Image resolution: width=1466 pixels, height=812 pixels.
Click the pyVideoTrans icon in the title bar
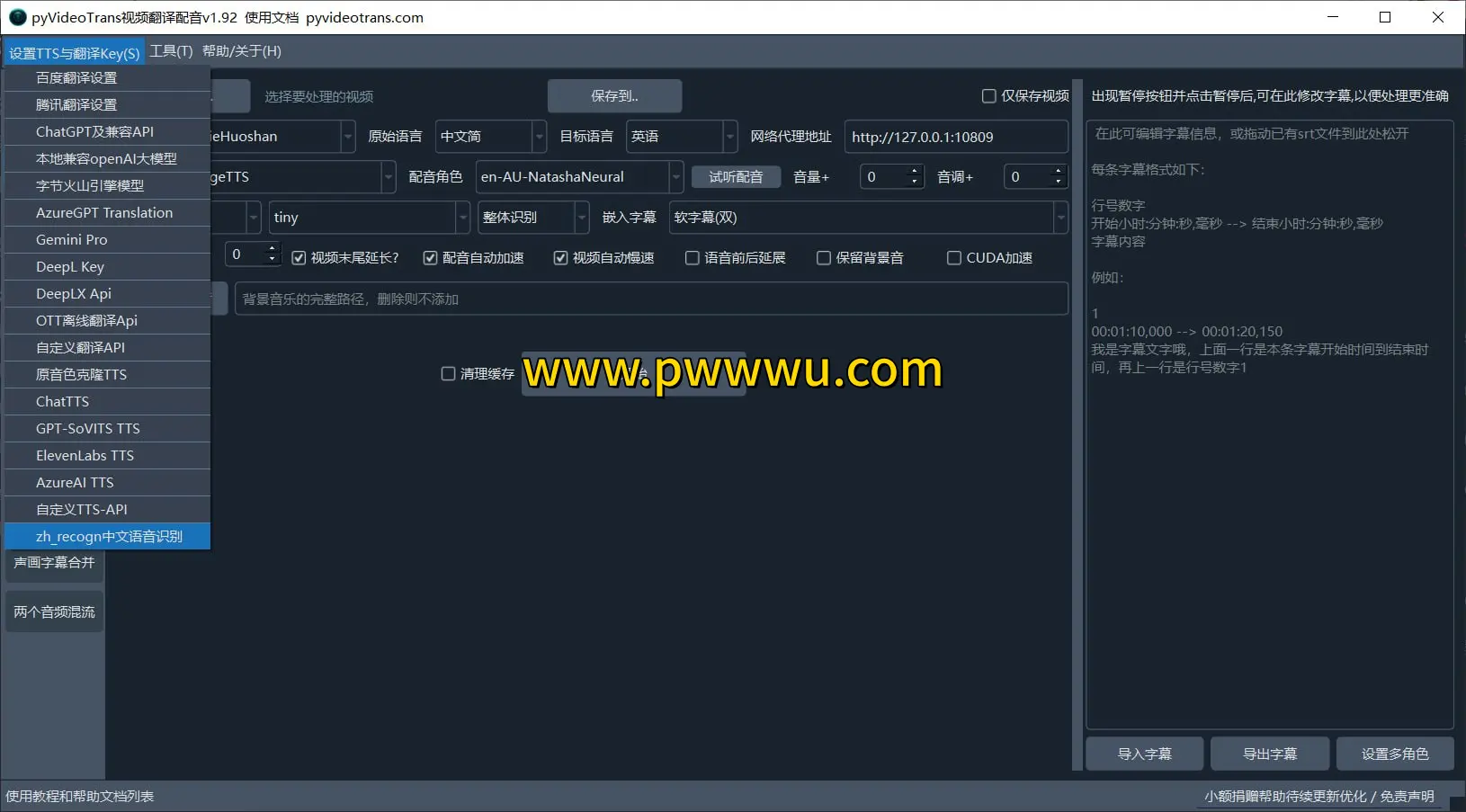(x=17, y=17)
